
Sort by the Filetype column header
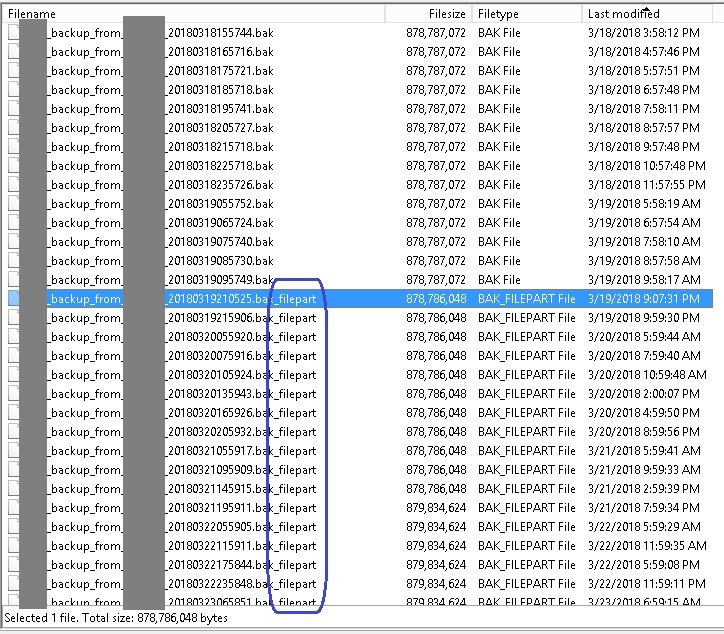tap(525, 14)
